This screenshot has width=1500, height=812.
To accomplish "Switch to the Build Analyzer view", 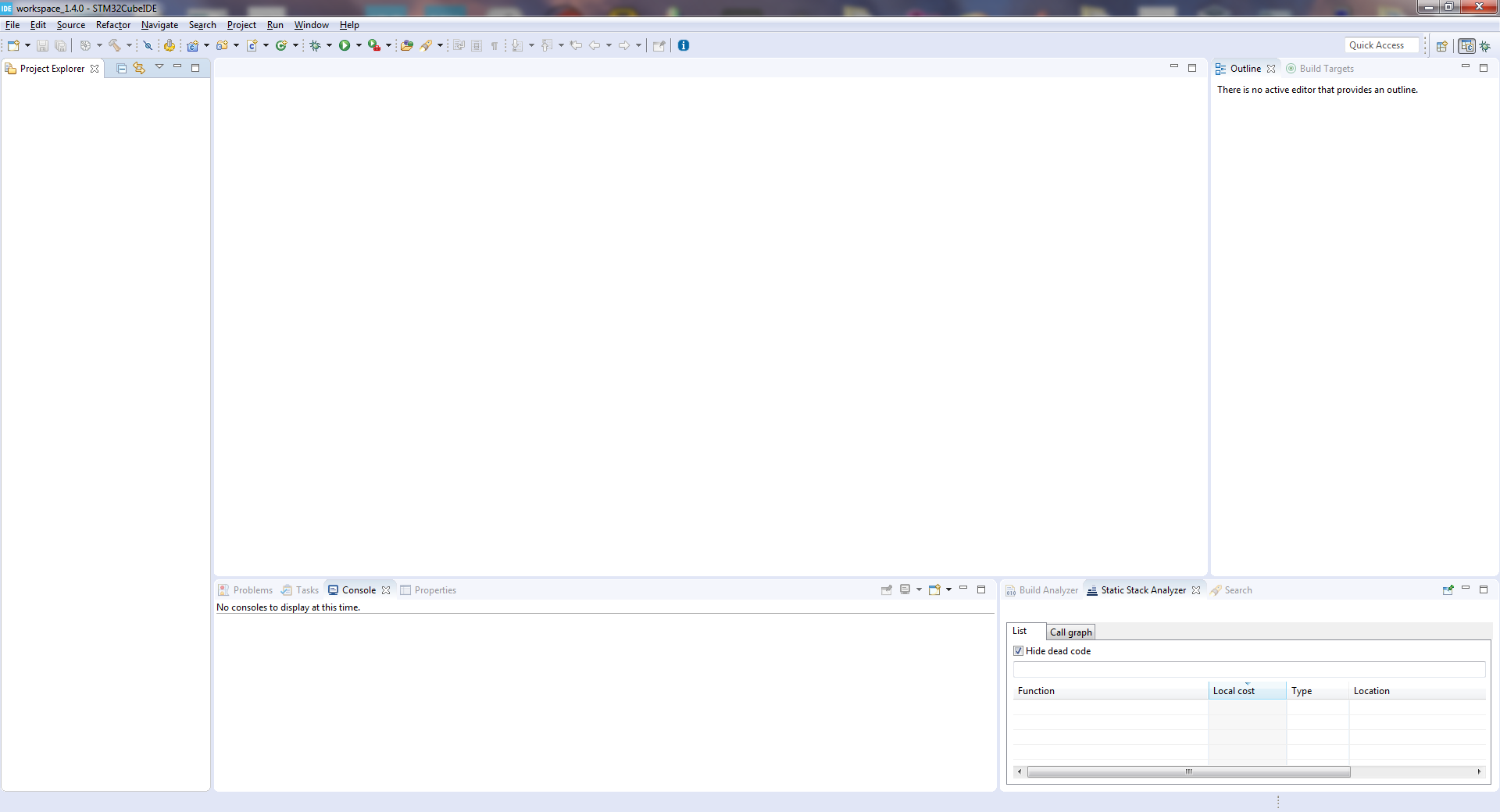I will point(1047,590).
